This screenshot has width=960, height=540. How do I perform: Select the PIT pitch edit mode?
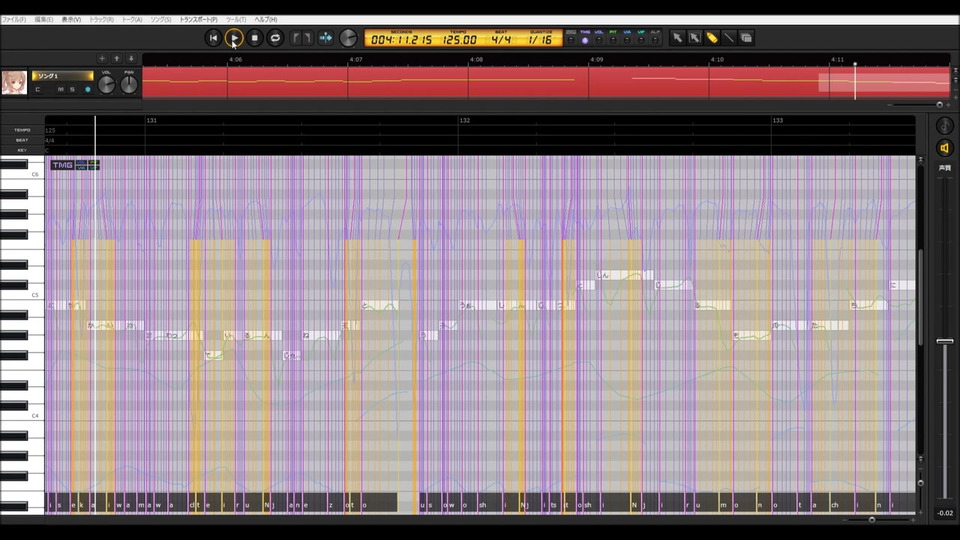coord(613,40)
